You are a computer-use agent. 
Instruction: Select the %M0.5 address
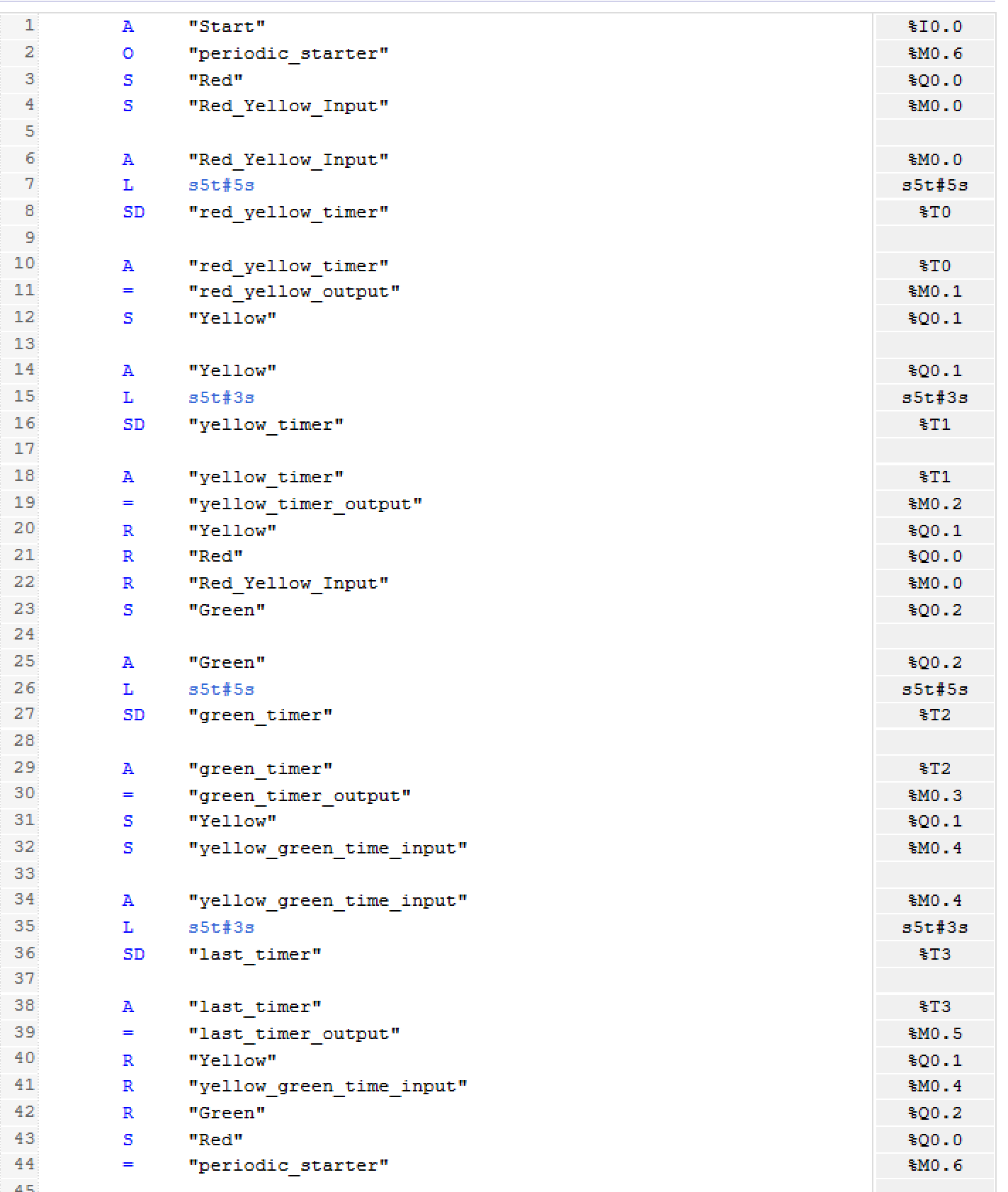[x=935, y=1034]
